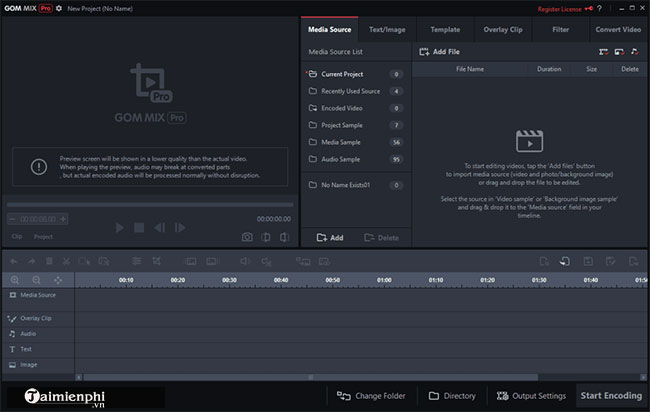Open settings gear next to GOM Mix logo
The width and height of the screenshot is (650, 412).
pyautogui.click(x=59, y=8)
